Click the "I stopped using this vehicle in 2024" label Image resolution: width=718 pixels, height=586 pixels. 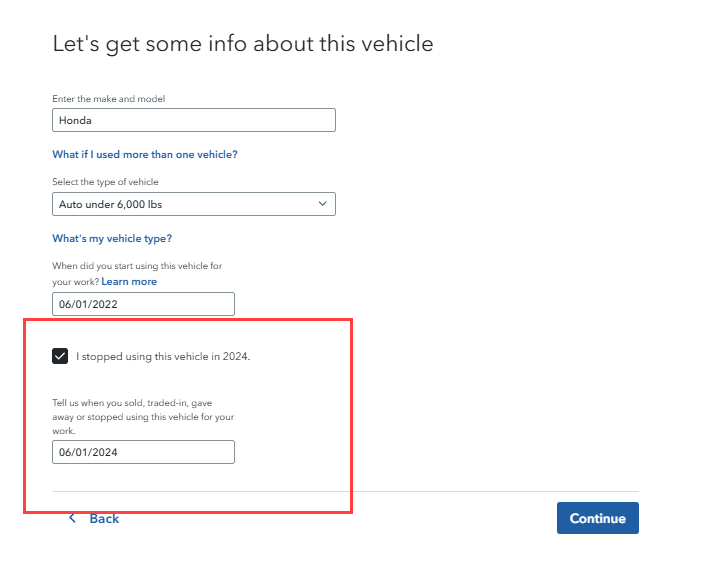pos(163,356)
